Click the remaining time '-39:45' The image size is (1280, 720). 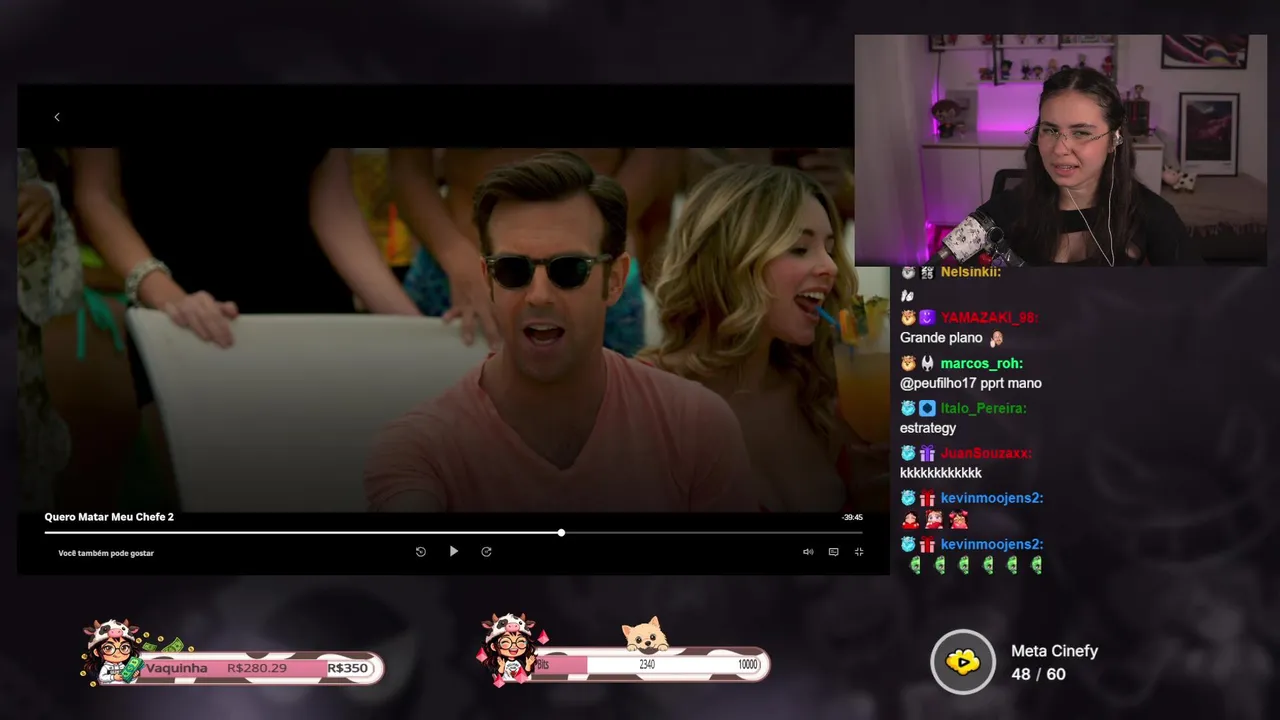[852, 518]
